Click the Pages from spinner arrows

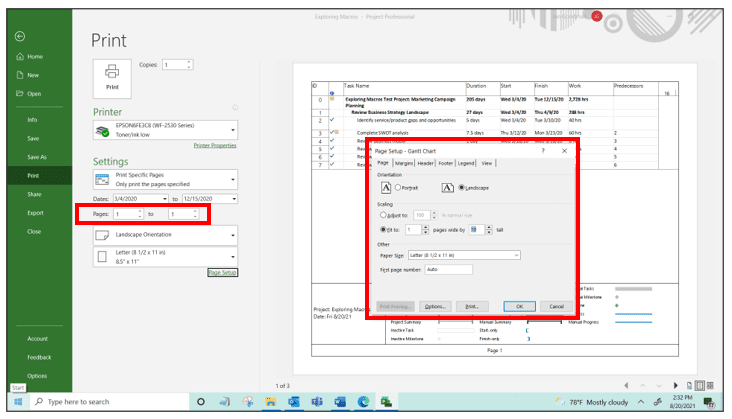click(x=140, y=214)
